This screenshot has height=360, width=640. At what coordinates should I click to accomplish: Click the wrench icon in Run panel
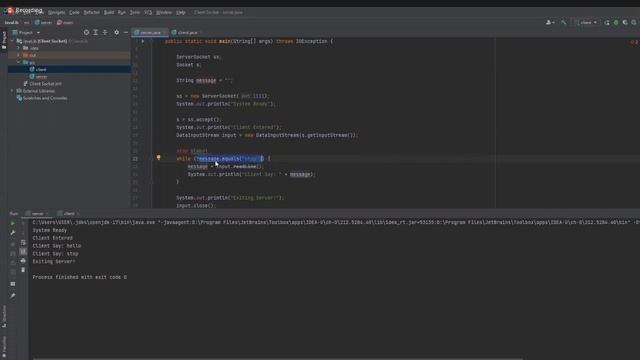point(13,233)
